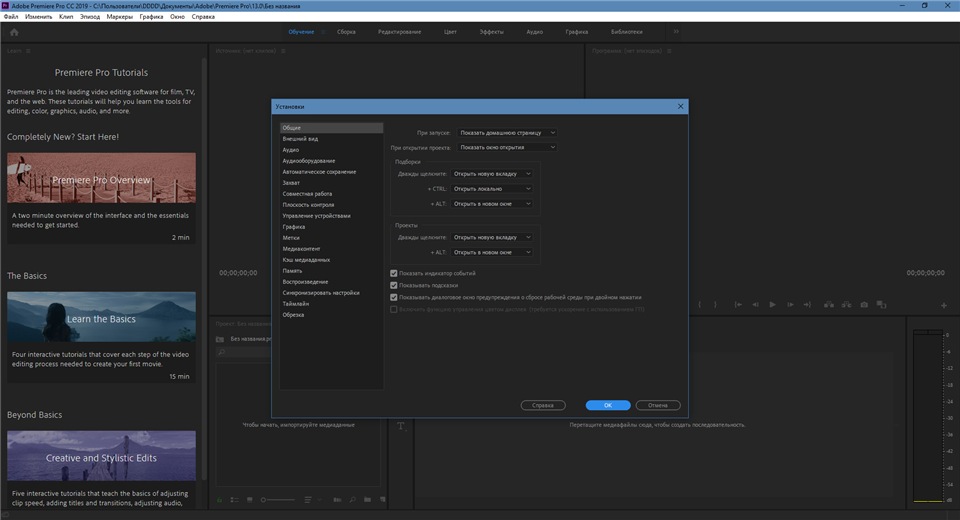Go to In point in Program monitor
This screenshot has width=960, height=520.
point(738,304)
